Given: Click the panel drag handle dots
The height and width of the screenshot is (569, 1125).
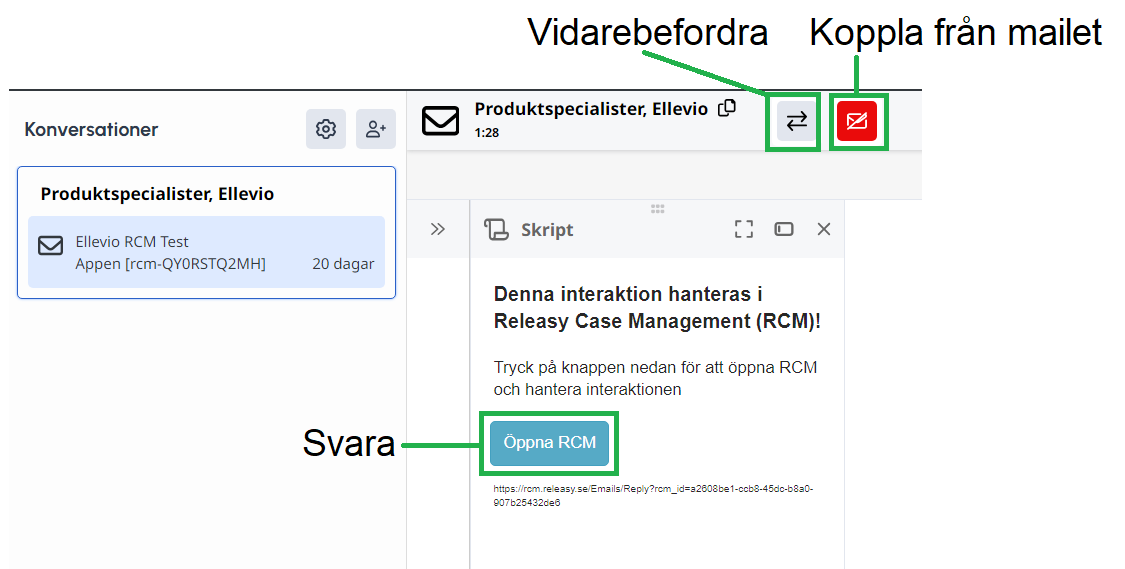Looking at the screenshot, I should pyautogui.click(x=657, y=209).
